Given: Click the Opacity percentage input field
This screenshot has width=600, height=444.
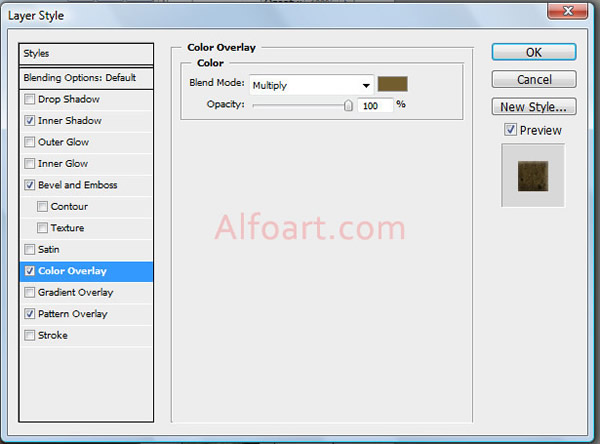Looking at the screenshot, I should [x=376, y=105].
